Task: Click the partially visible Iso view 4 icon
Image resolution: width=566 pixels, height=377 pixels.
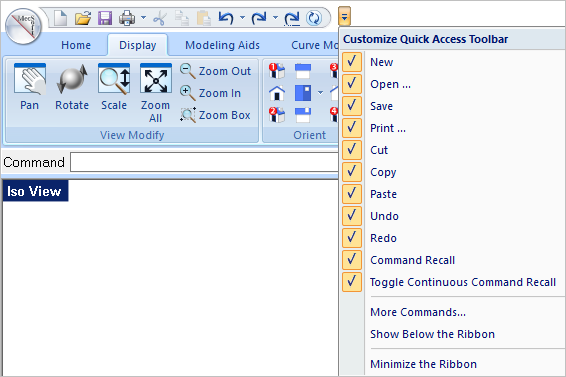Action: 334,115
